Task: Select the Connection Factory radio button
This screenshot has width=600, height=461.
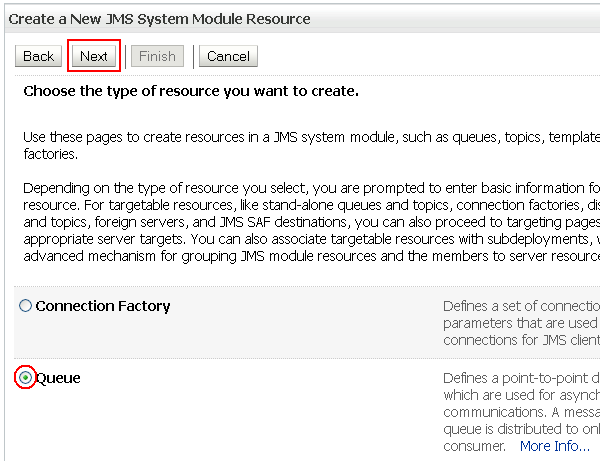Action: 25,307
